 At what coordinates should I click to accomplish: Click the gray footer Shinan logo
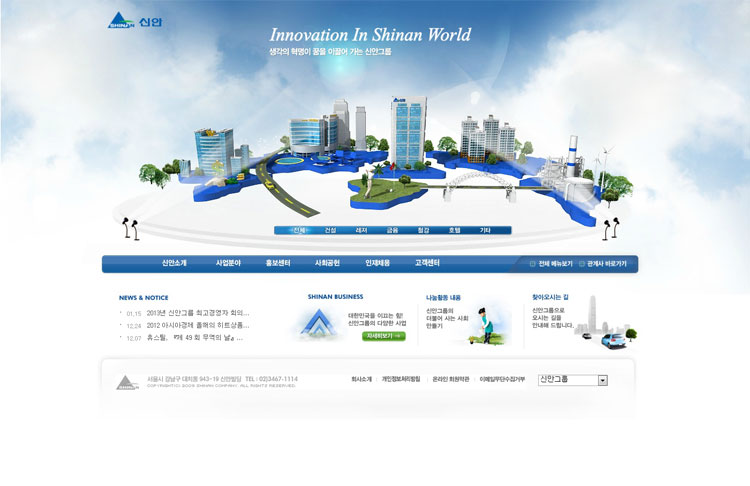(127, 383)
